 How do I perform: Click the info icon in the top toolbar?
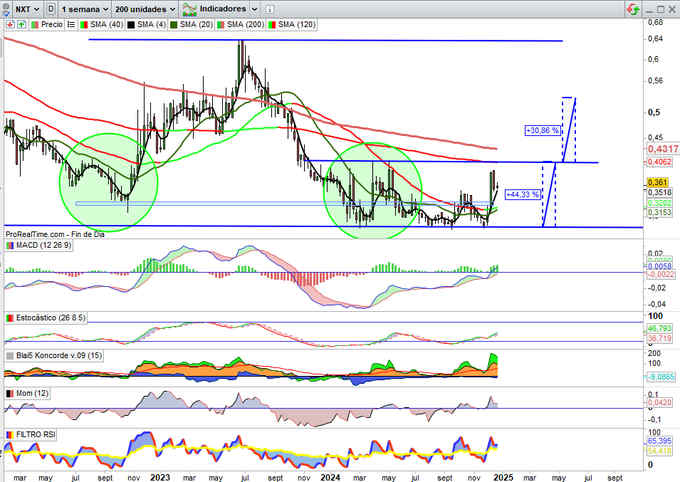(x=269, y=9)
